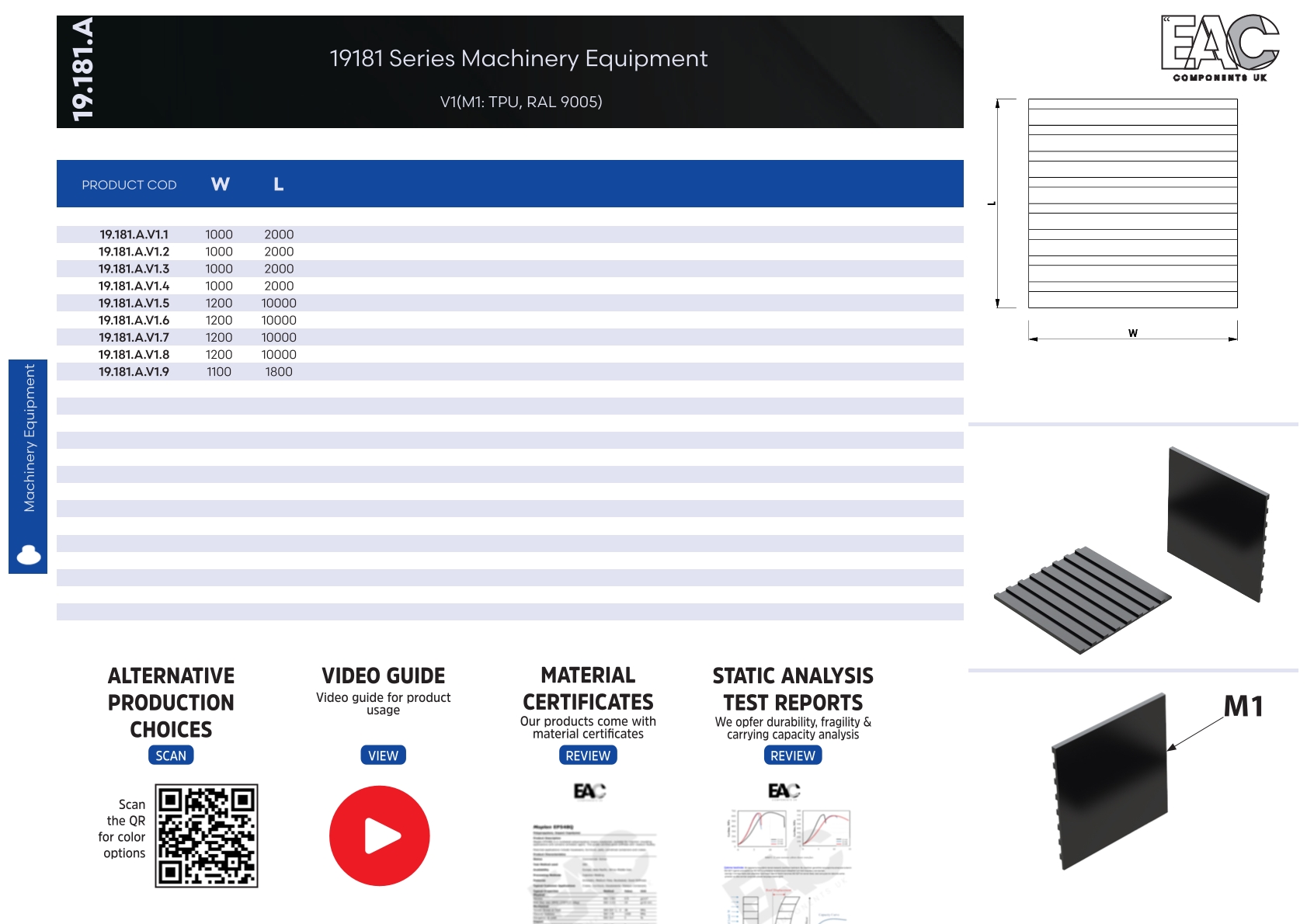Click the 'Scan the QR for color options' text
1307x924 pixels.
point(122,828)
